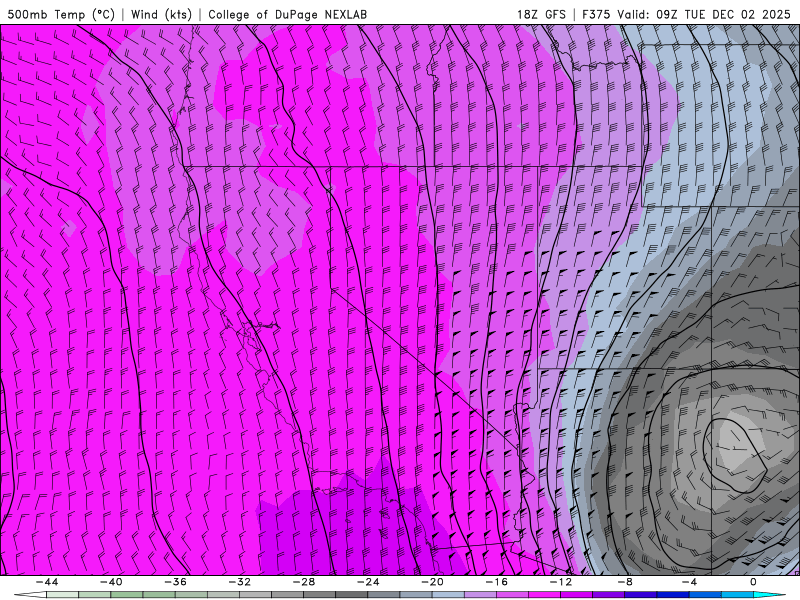The image size is (800, 600).
Task: Click the -40 colorbar tick label
Action: [111, 582]
